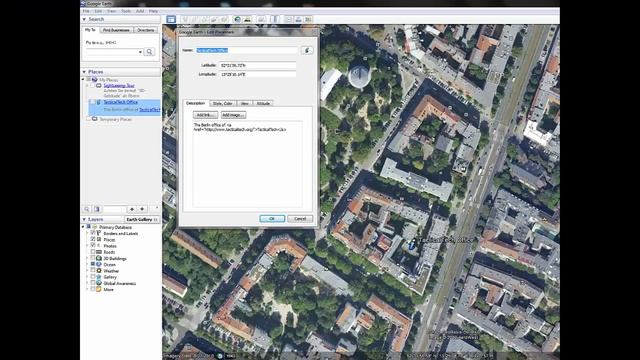Toggle the Borders and Labels layer checkbox
The width and height of the screenshot is (640, 360).
[93, 233]
